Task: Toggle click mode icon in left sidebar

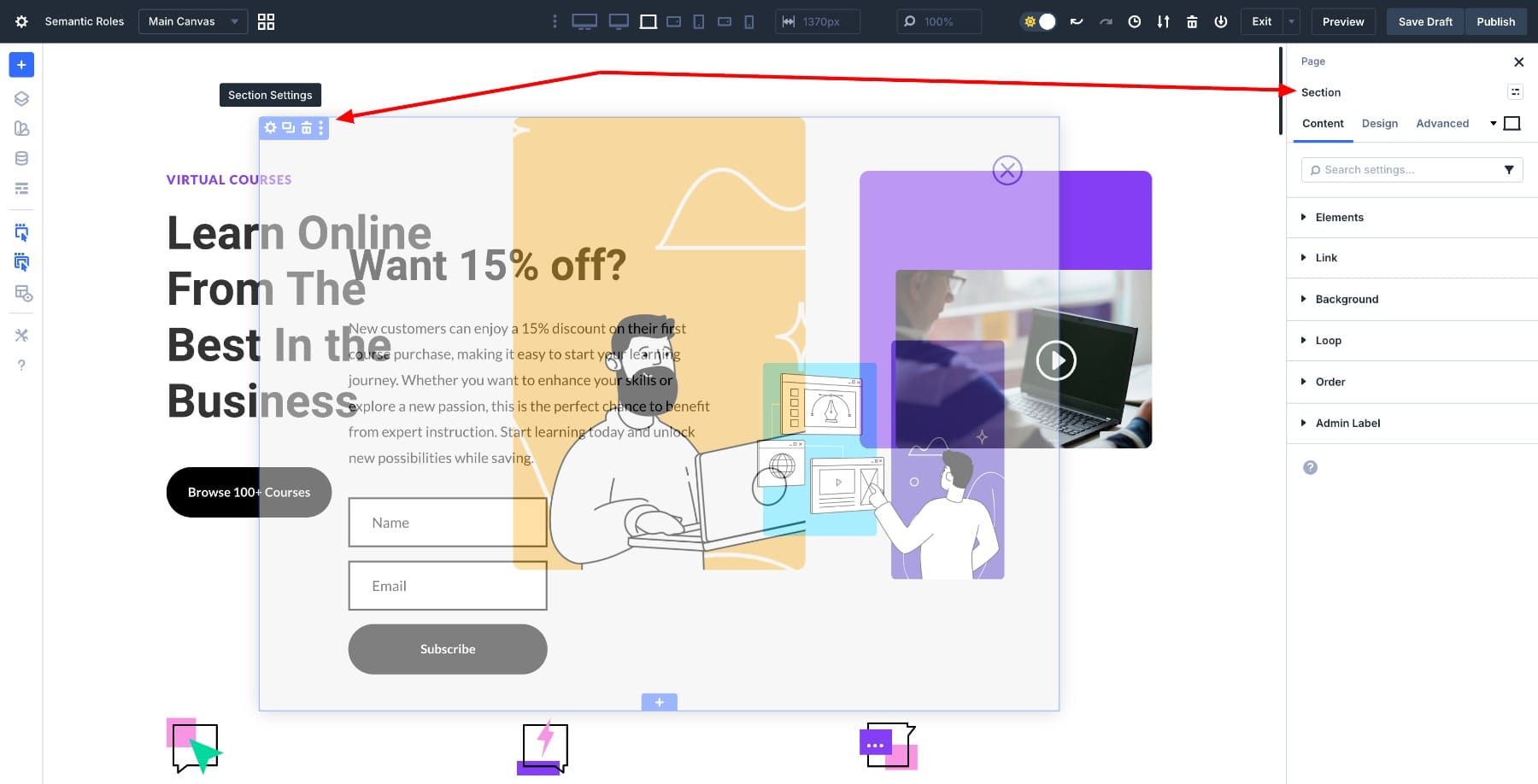Action: coord(21,232)
